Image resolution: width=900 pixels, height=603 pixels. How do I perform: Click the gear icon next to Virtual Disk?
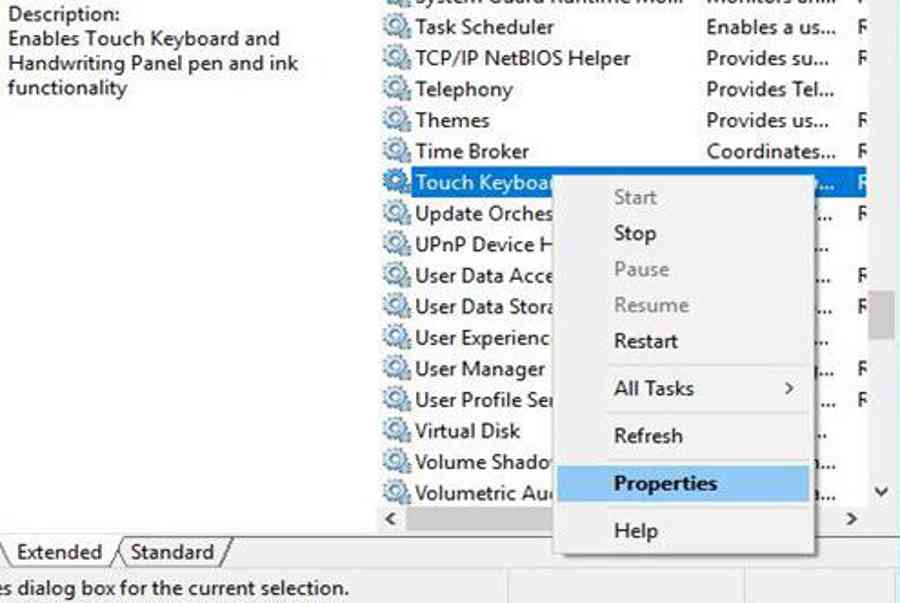[x=397, y=430]
